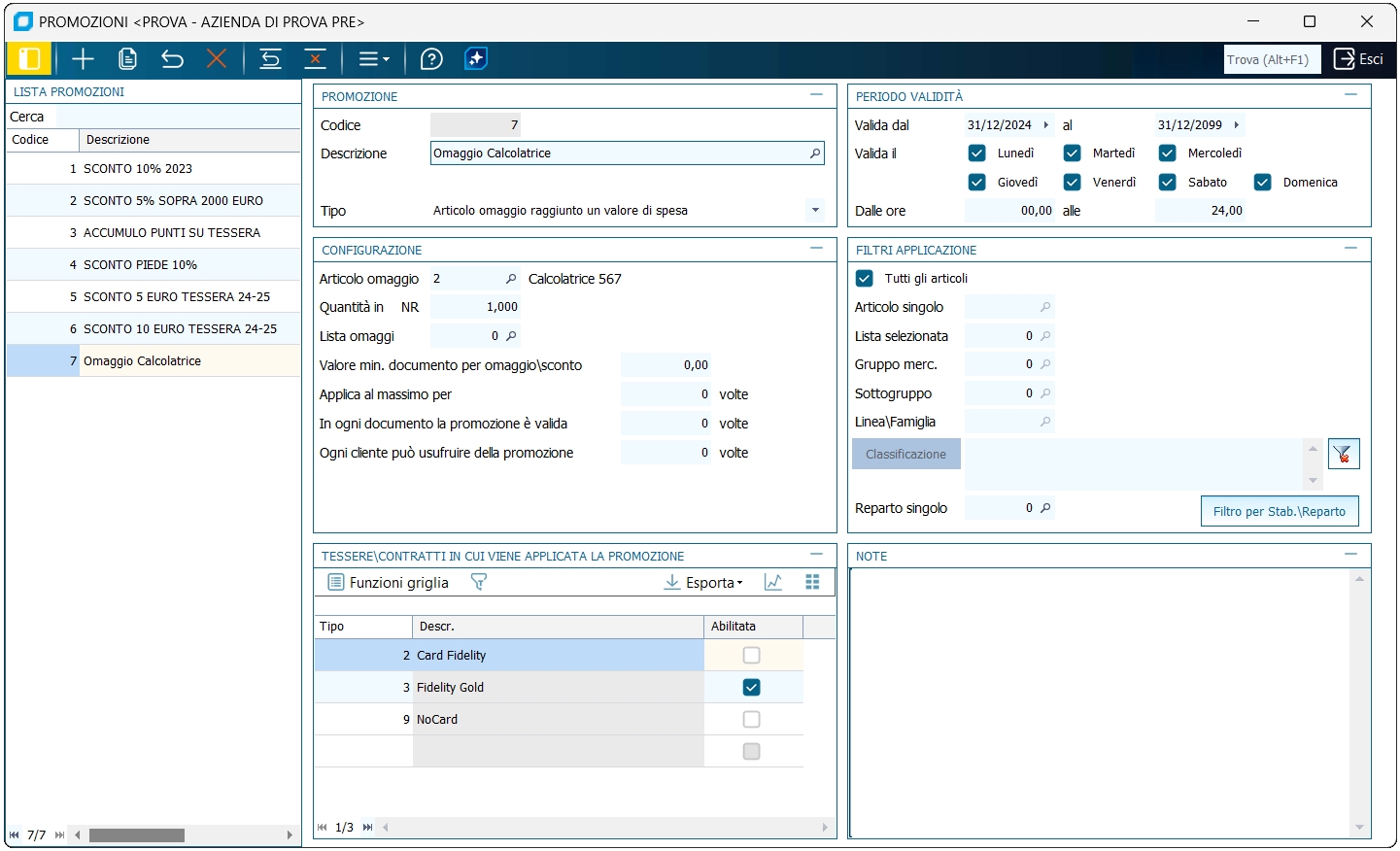Screen dimensions: 1400x851
Task: Enable the Card Fidelity Abilitata checkbox
Action: (x=751, y=655)
